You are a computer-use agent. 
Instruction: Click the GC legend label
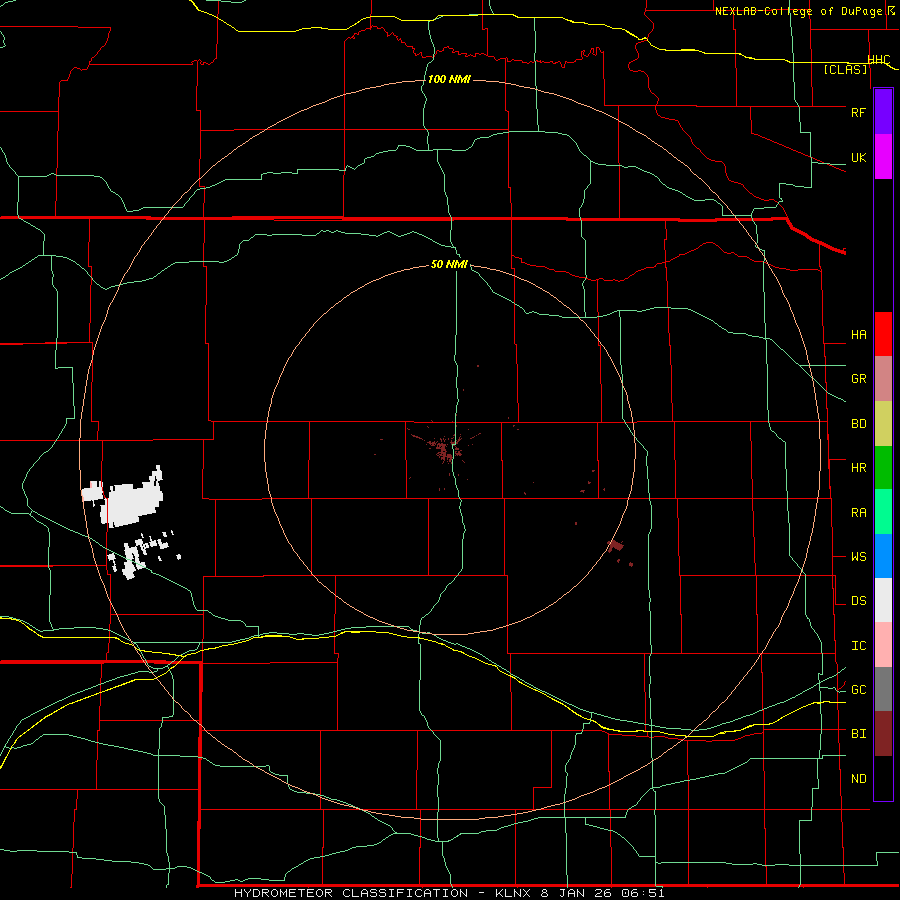[x=858, y=689]
